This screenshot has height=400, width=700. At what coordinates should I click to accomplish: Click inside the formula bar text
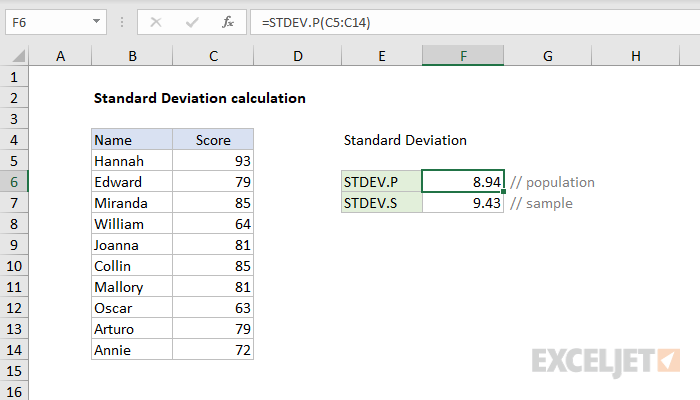450,20
